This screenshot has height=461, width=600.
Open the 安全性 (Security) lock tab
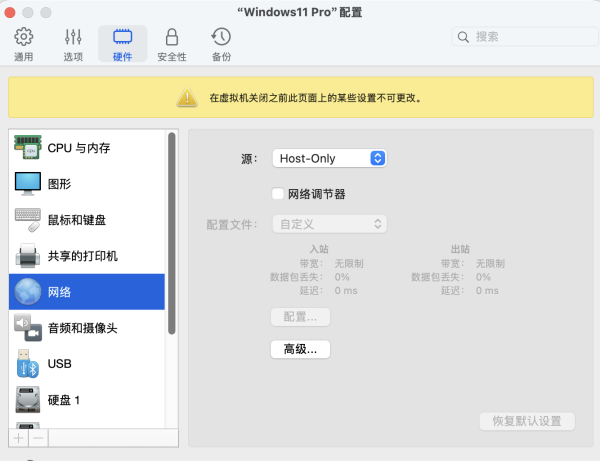tap(171, 44)
